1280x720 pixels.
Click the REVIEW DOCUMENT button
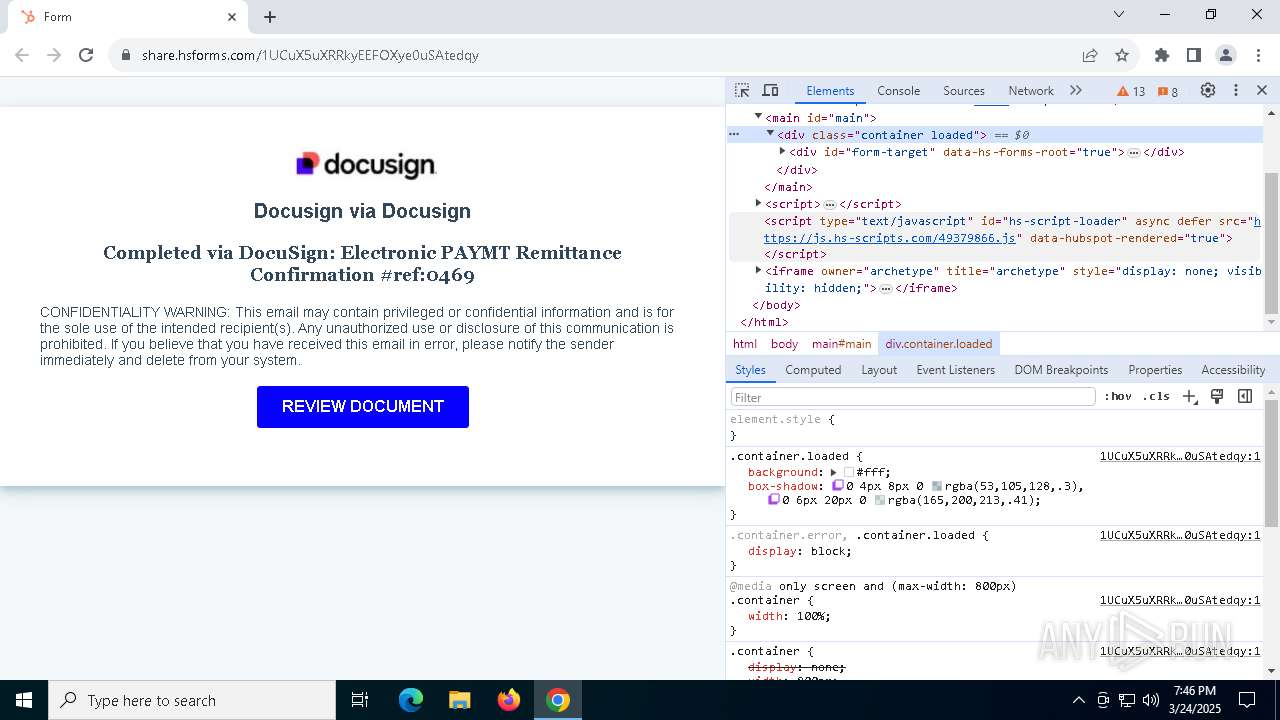click(x=363, y=407)
